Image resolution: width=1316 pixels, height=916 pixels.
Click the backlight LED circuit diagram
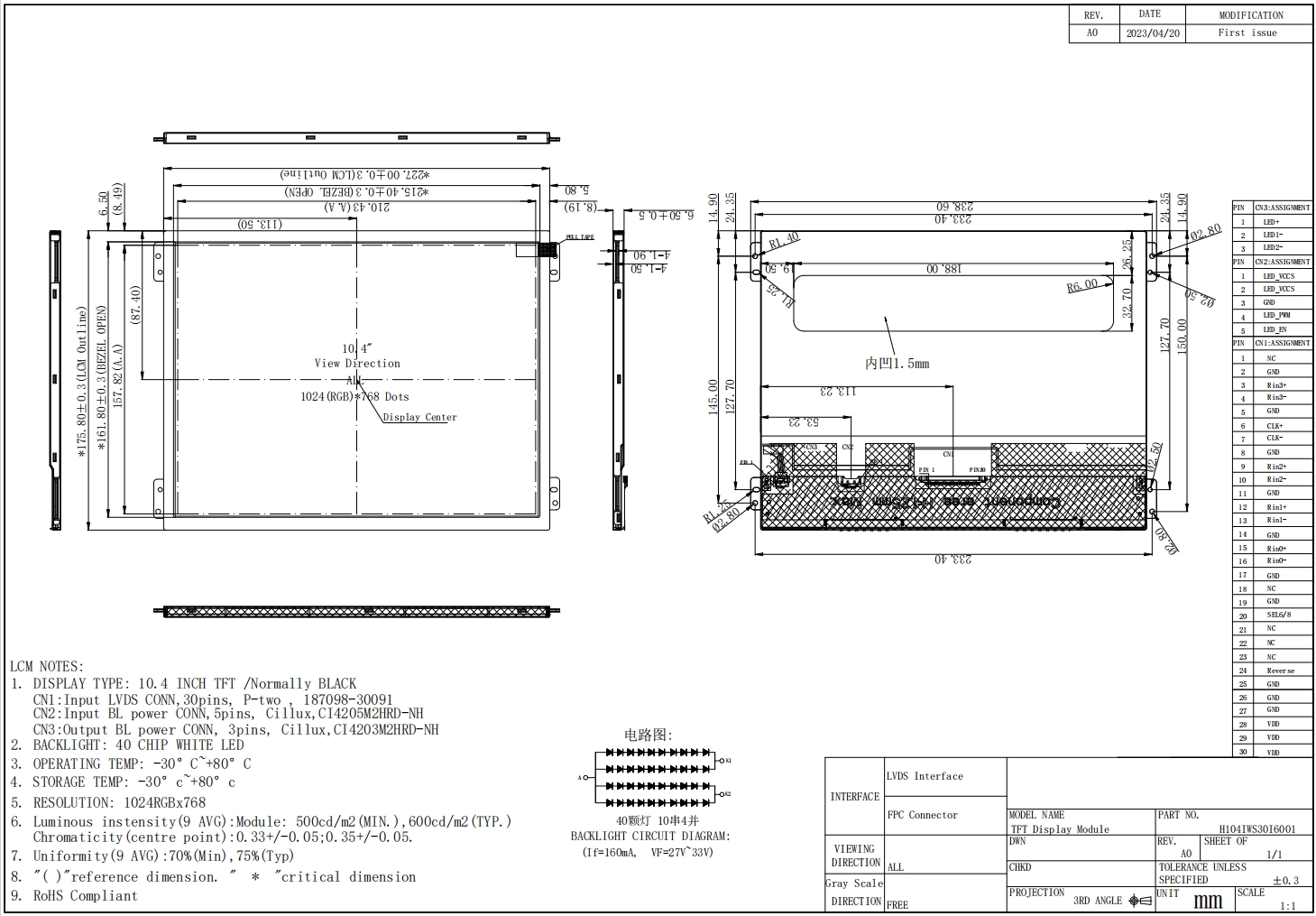(657, 776)
